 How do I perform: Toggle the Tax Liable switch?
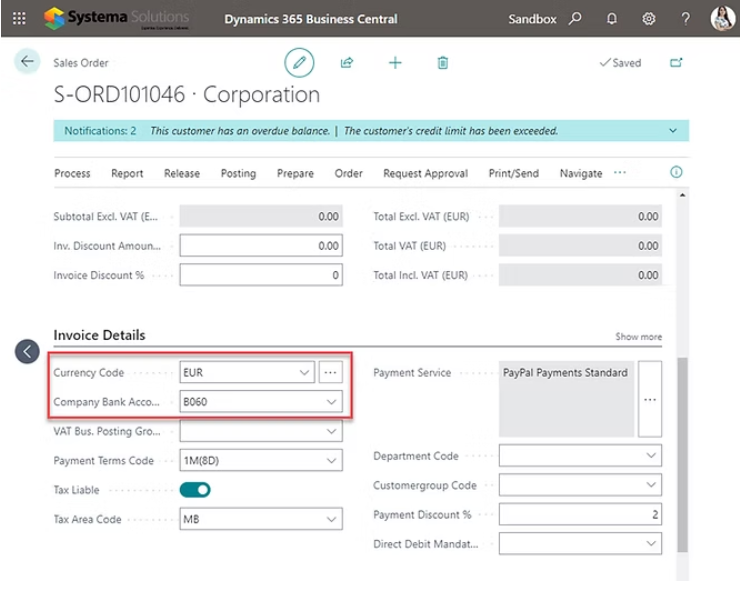point(195,490)
